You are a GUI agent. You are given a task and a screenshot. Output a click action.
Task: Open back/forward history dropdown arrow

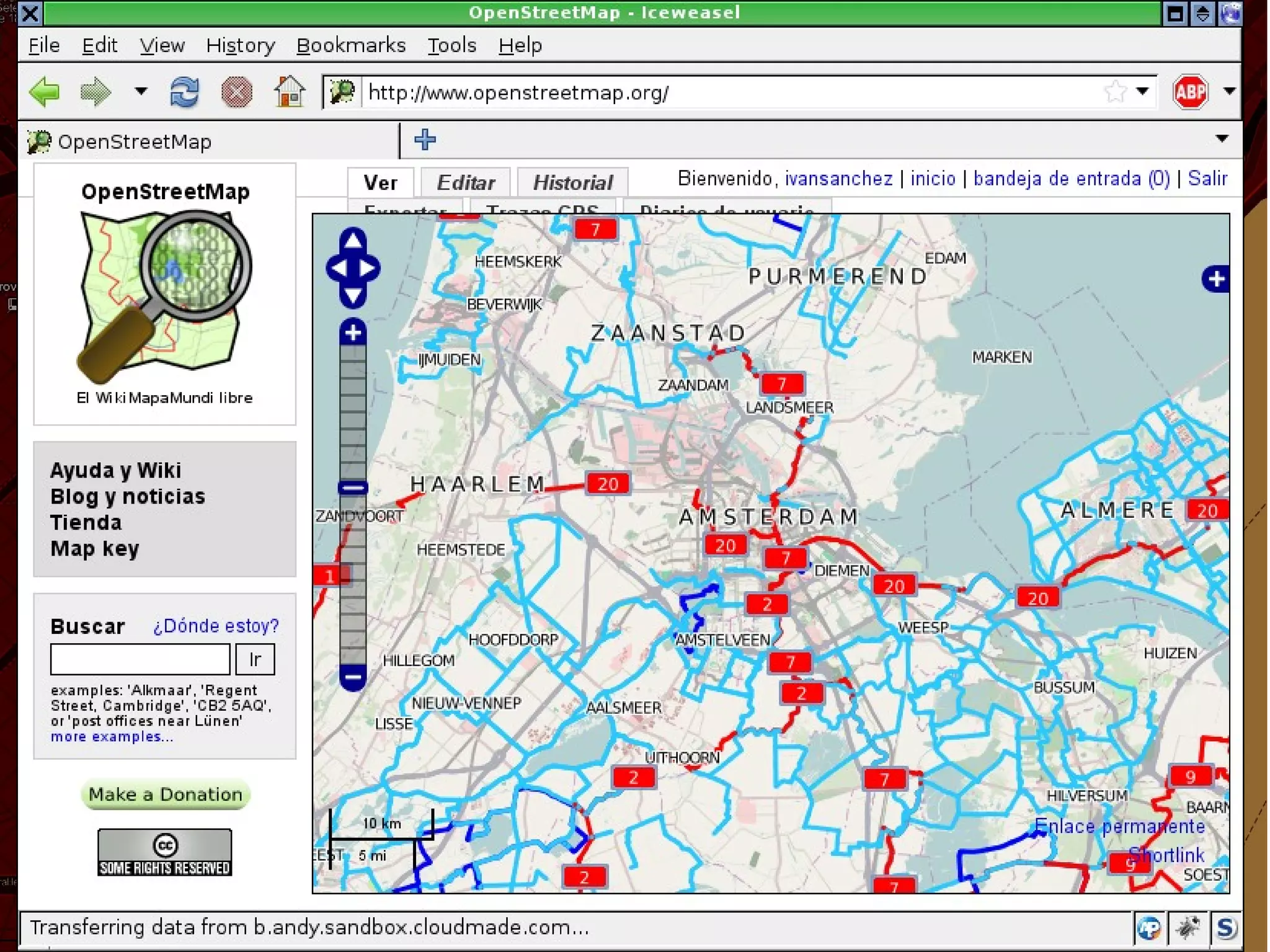[141, 92]
